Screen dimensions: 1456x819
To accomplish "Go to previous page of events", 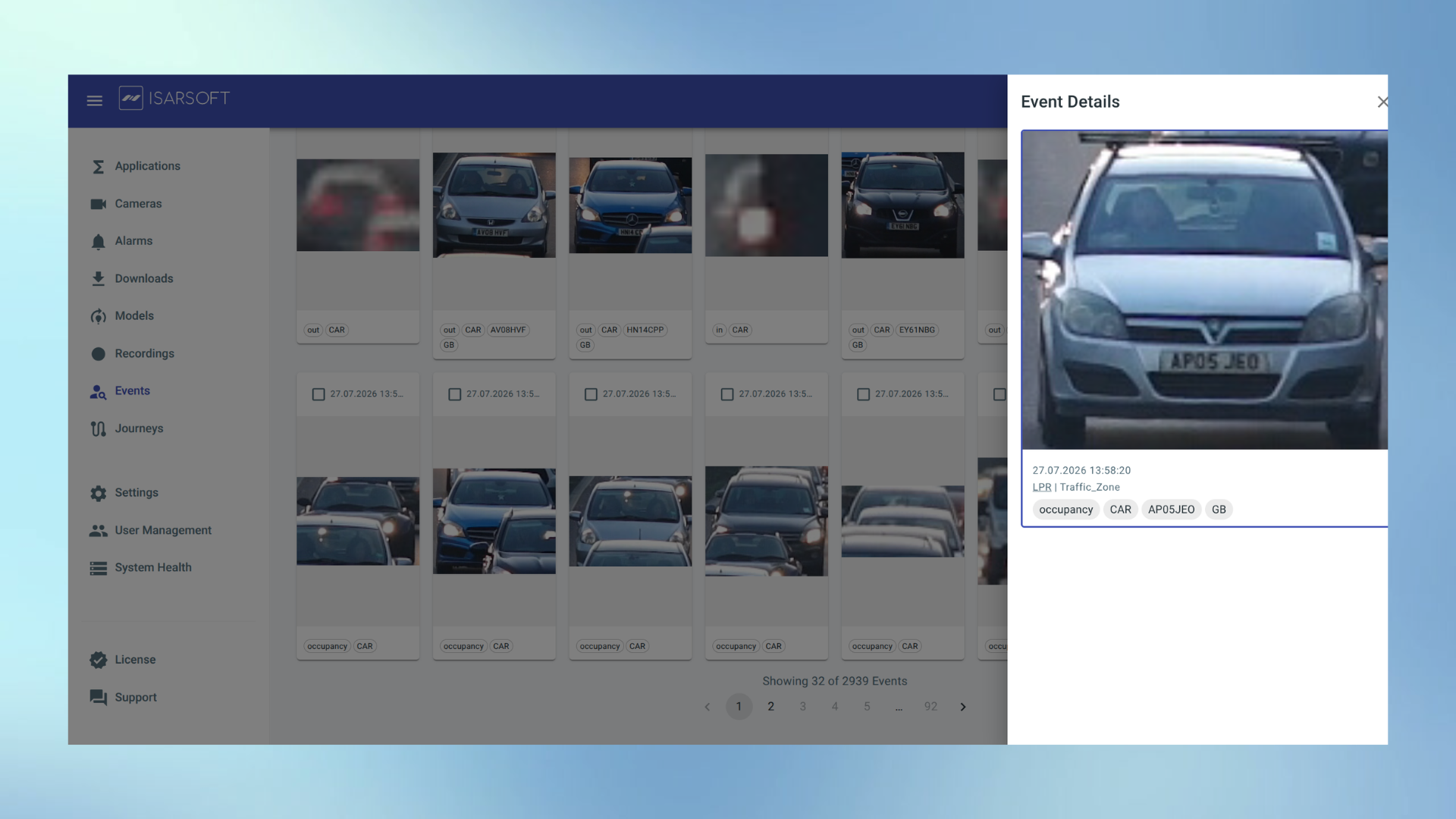I will [x=708, y=707].
